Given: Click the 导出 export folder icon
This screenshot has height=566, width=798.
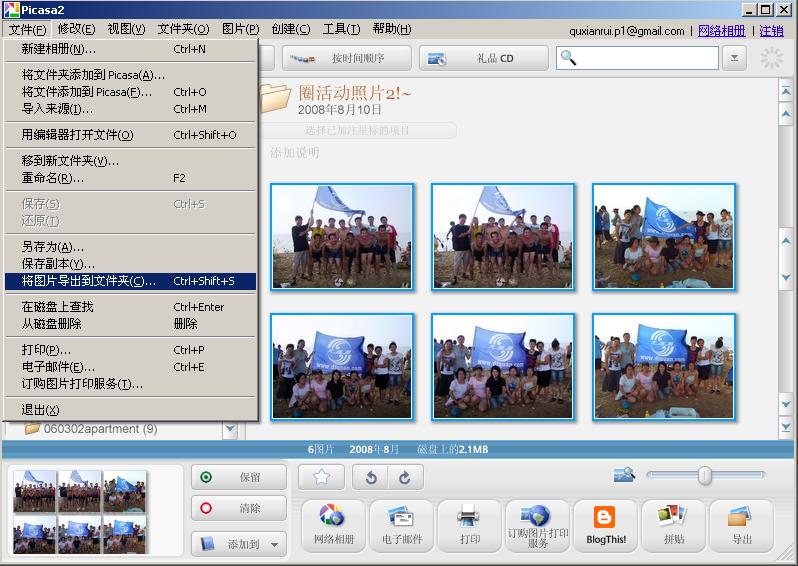Looking at the screenshot, I should [742, 526].
